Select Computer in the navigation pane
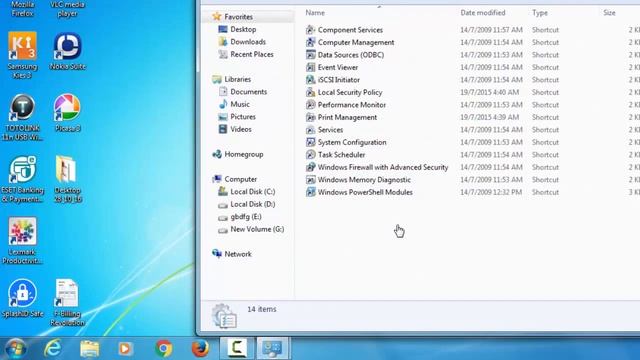The height and width of the screenshot is (360, 640). pyautogui.click(x=240, y=179)
